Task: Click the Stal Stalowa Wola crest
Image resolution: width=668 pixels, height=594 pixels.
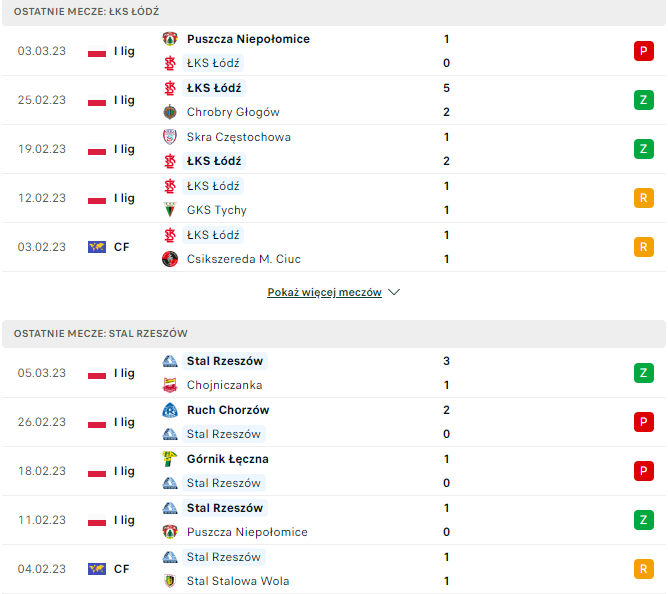Action: tap(169, 581)
